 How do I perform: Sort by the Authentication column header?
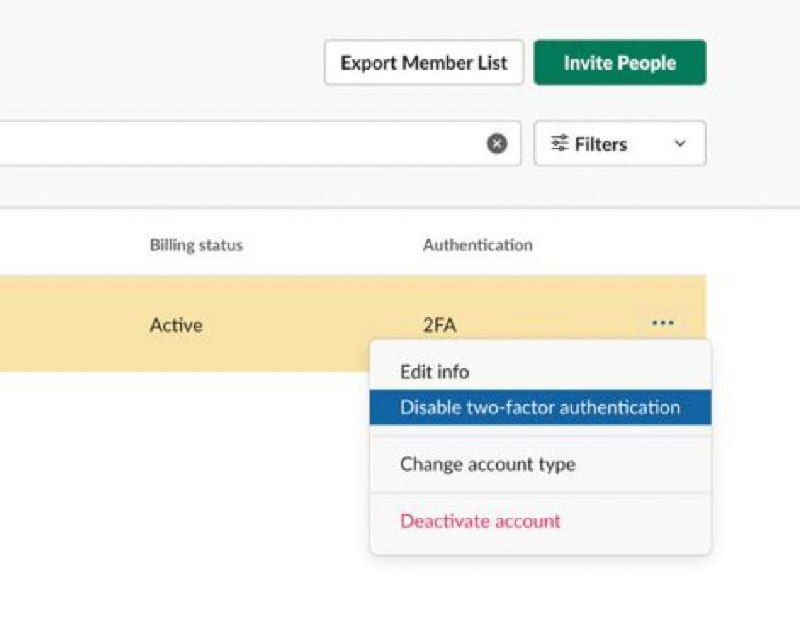click(x=477, y=245)
